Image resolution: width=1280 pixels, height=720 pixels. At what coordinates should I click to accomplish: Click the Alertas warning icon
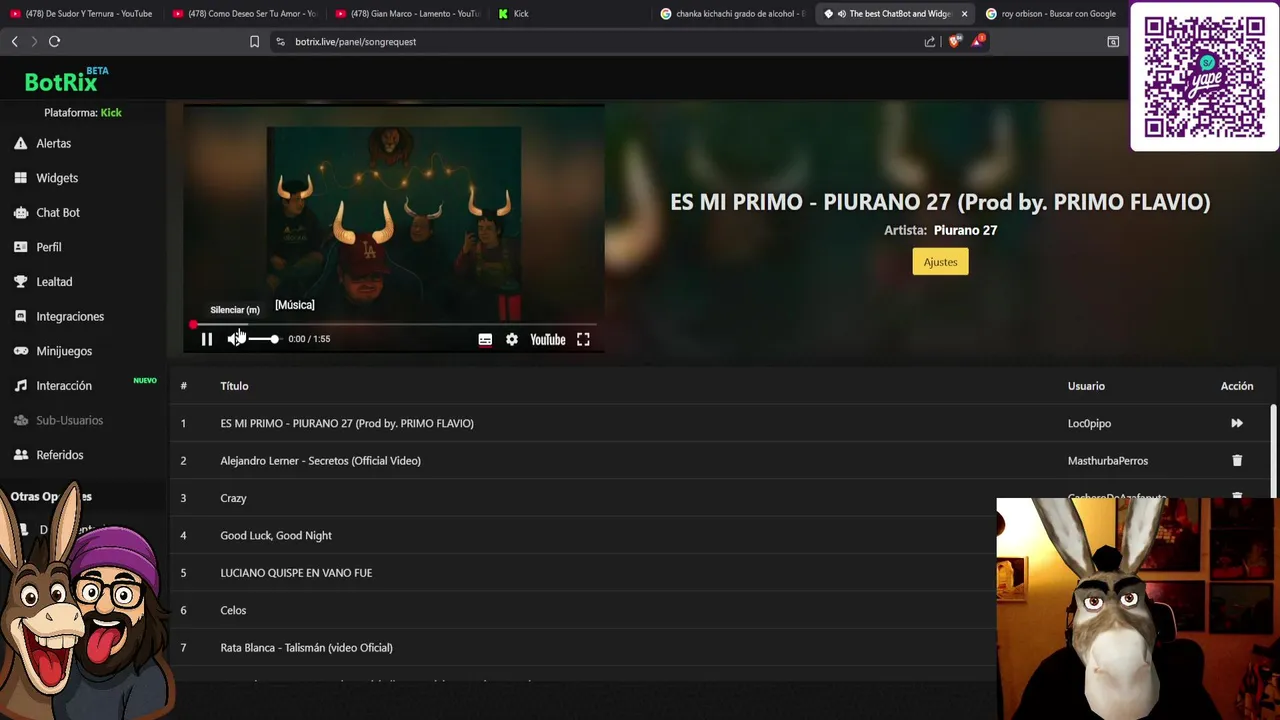click(20, 143)
